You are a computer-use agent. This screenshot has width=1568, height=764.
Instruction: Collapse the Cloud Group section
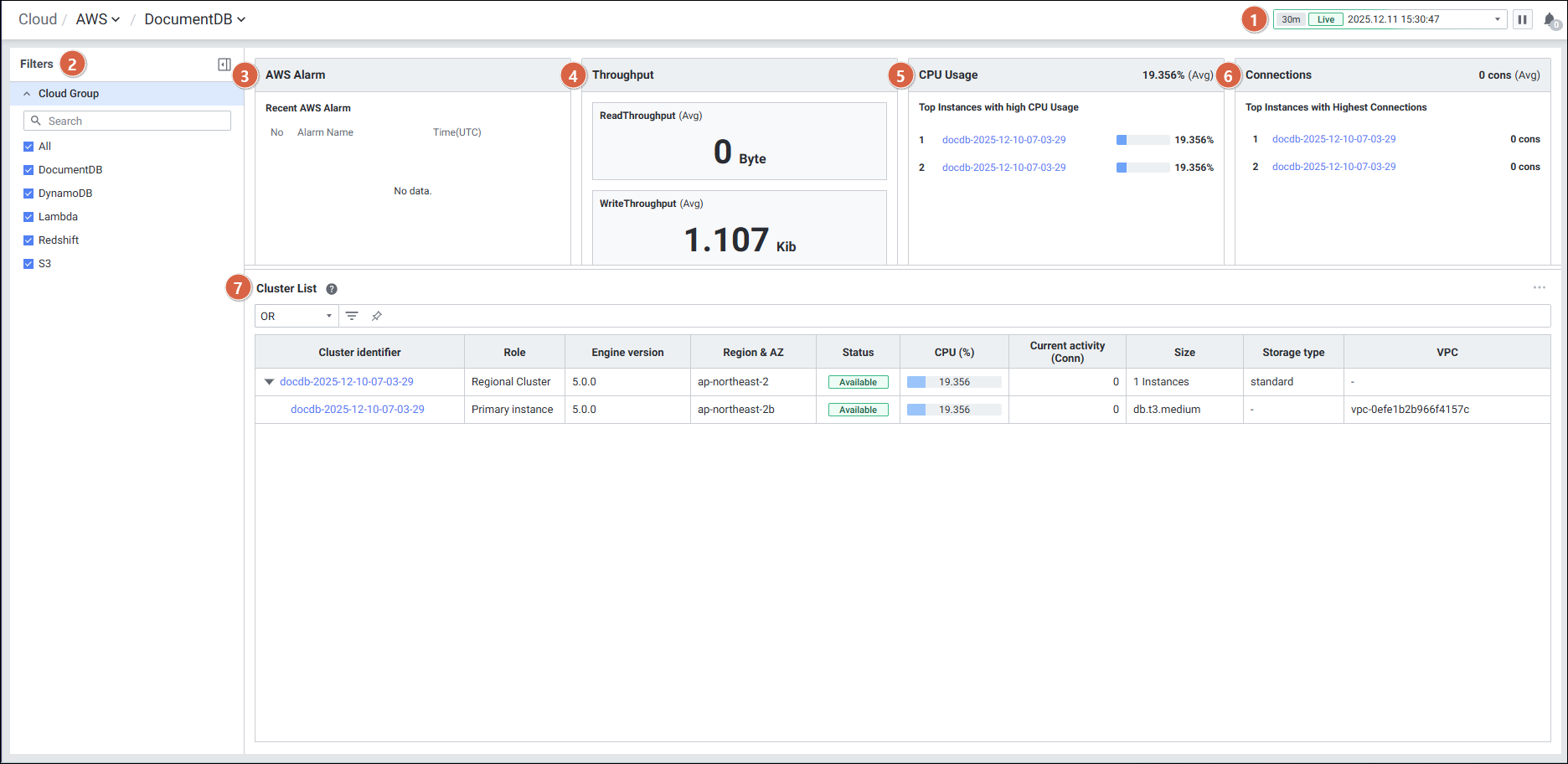pos(27,94)
